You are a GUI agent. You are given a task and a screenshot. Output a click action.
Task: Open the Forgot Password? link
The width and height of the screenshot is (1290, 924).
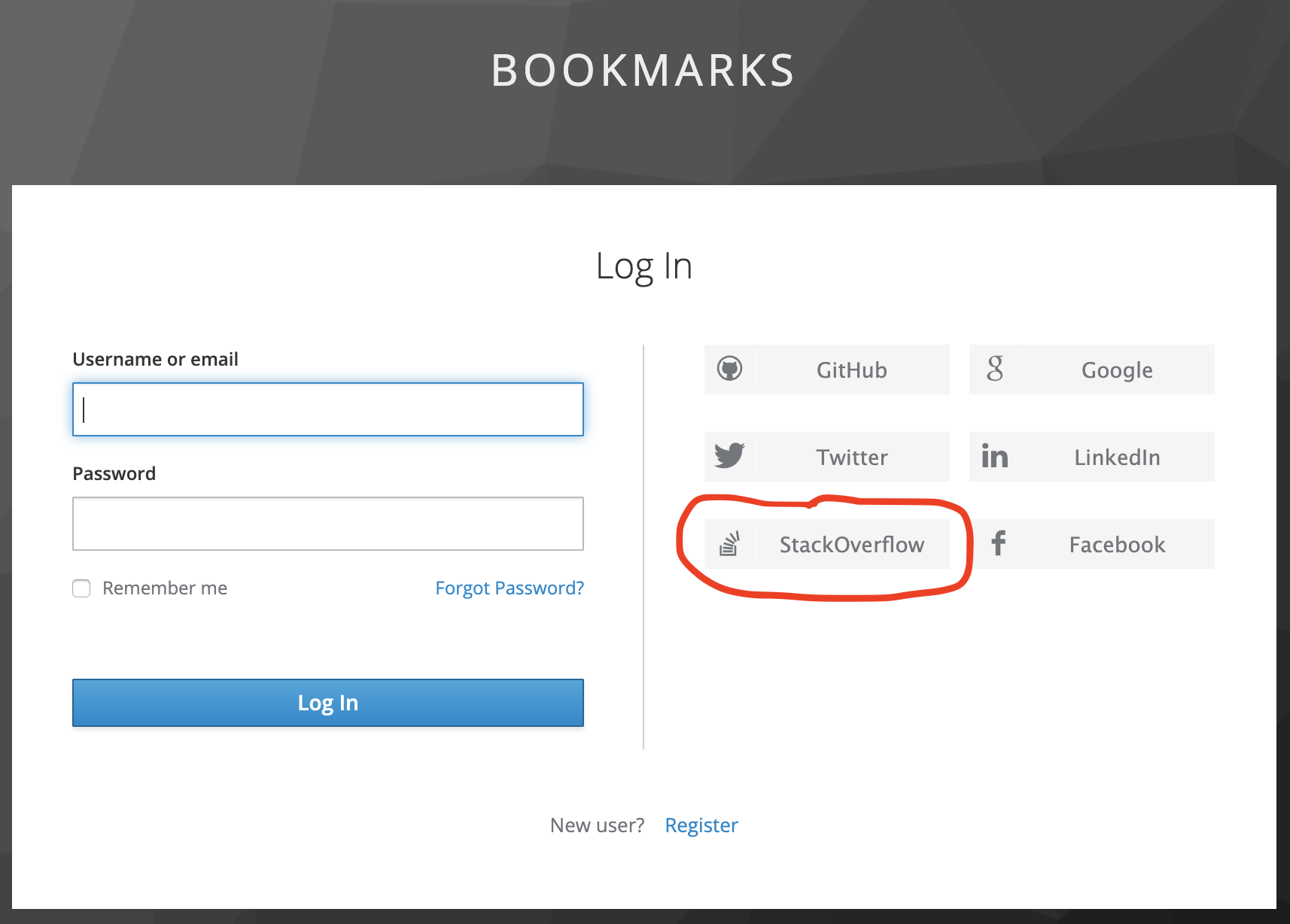[510, 588]
